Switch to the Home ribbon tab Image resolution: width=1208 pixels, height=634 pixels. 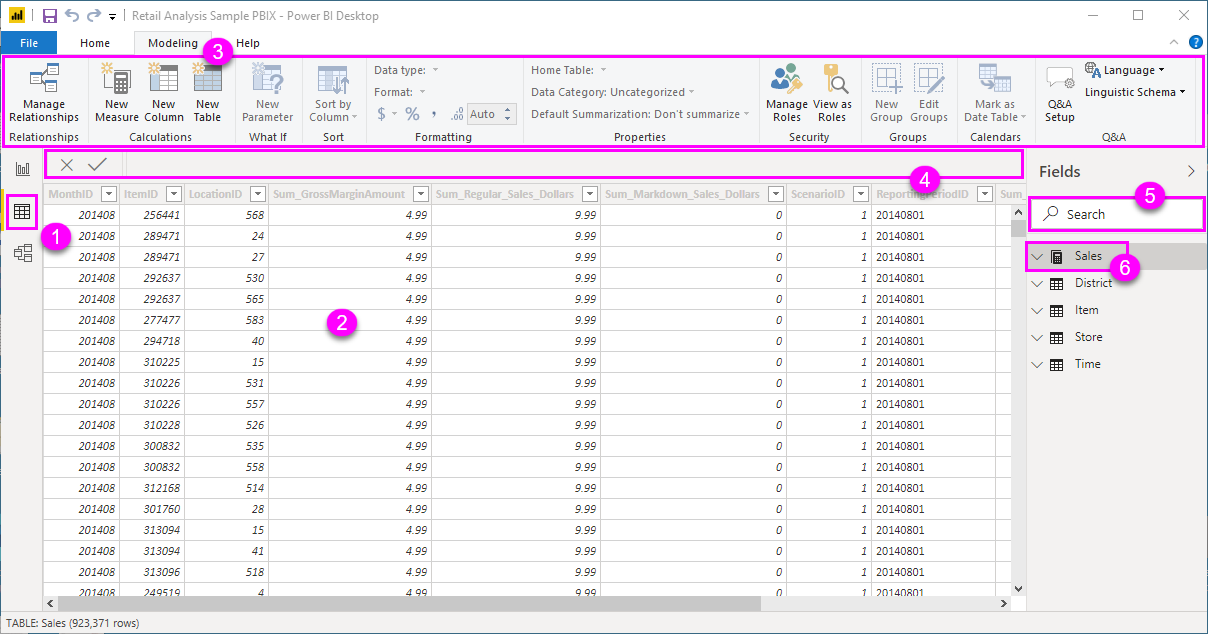pos(95,43)
